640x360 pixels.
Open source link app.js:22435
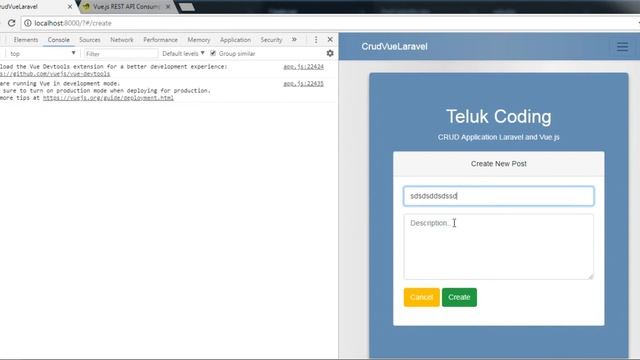point(303,84)
